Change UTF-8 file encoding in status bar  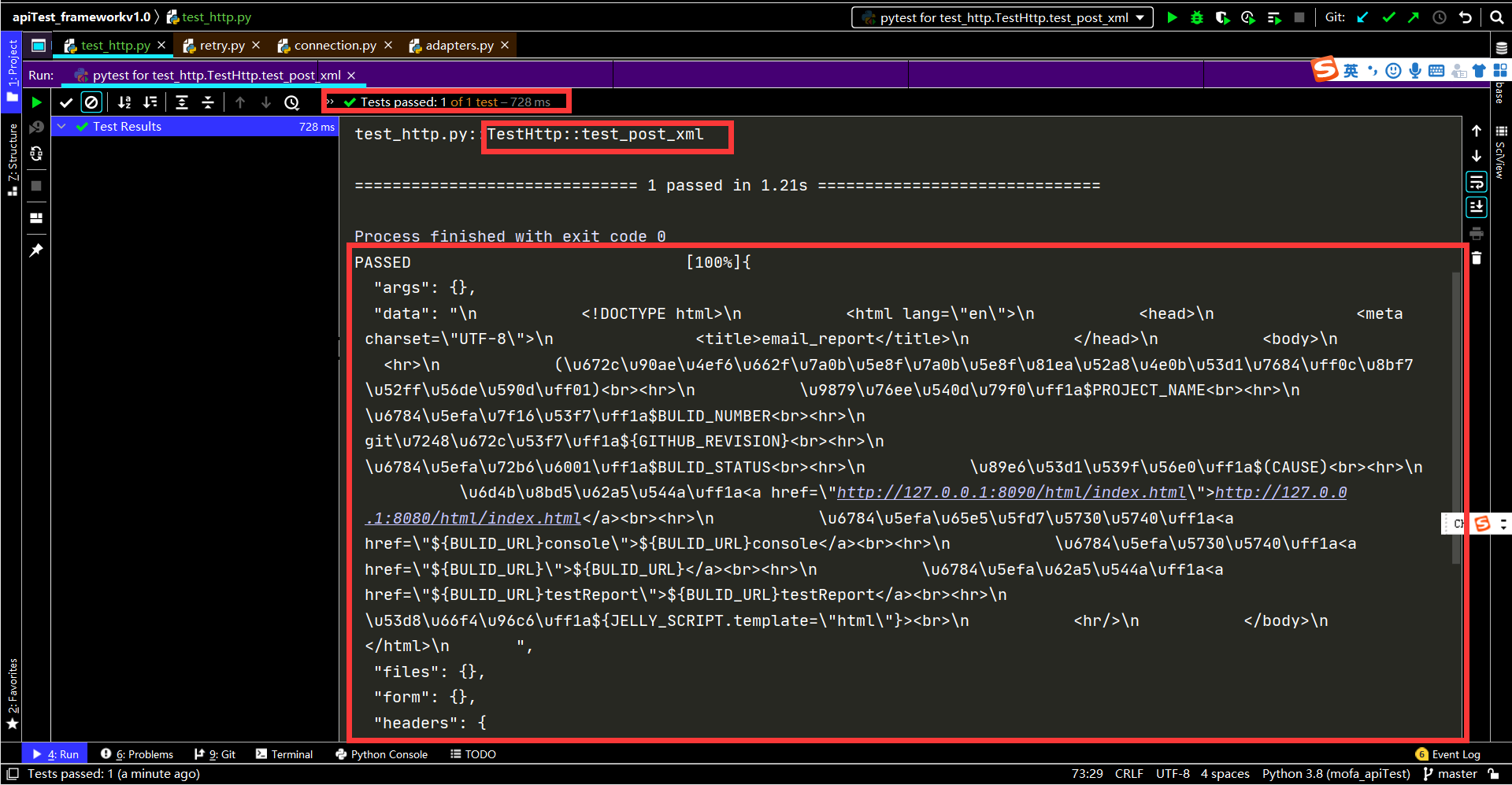coord(1173,774)
